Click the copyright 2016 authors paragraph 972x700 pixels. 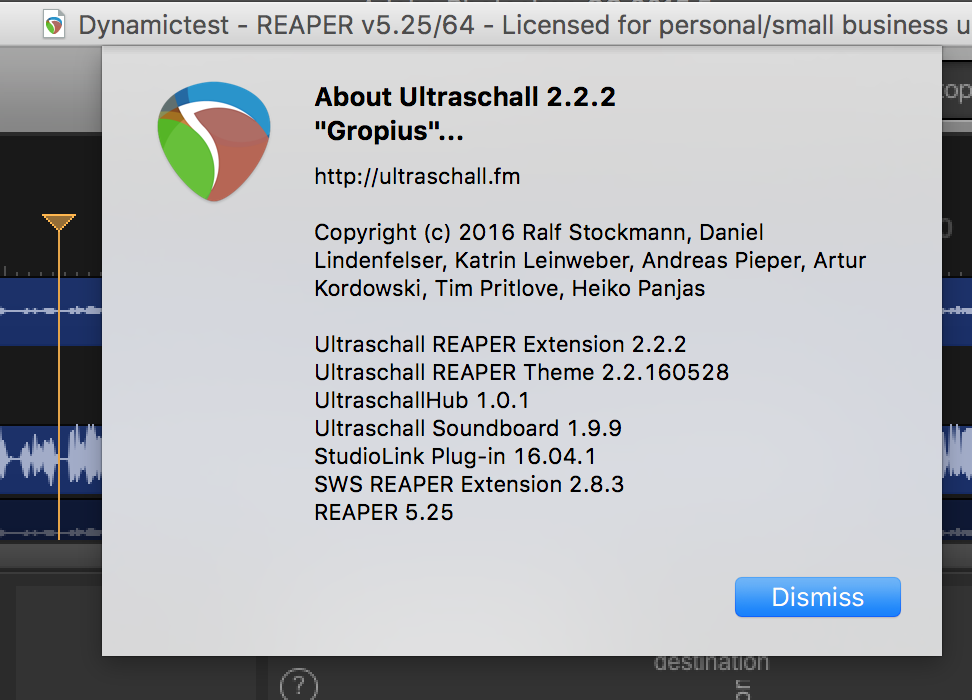pyautogui.click(x=590, y=260)
